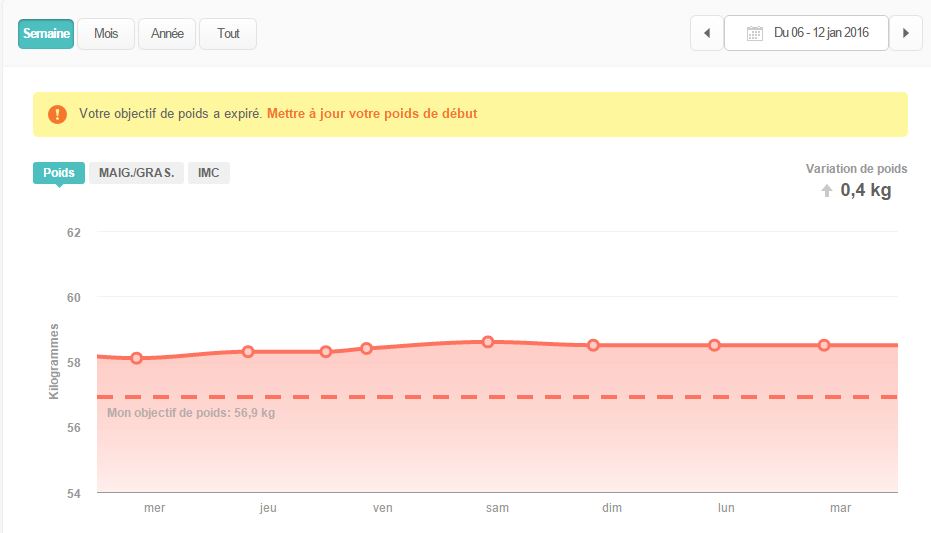Click the calendar icon in date picker
Screen dimensions: 931x533
[756, 33]
